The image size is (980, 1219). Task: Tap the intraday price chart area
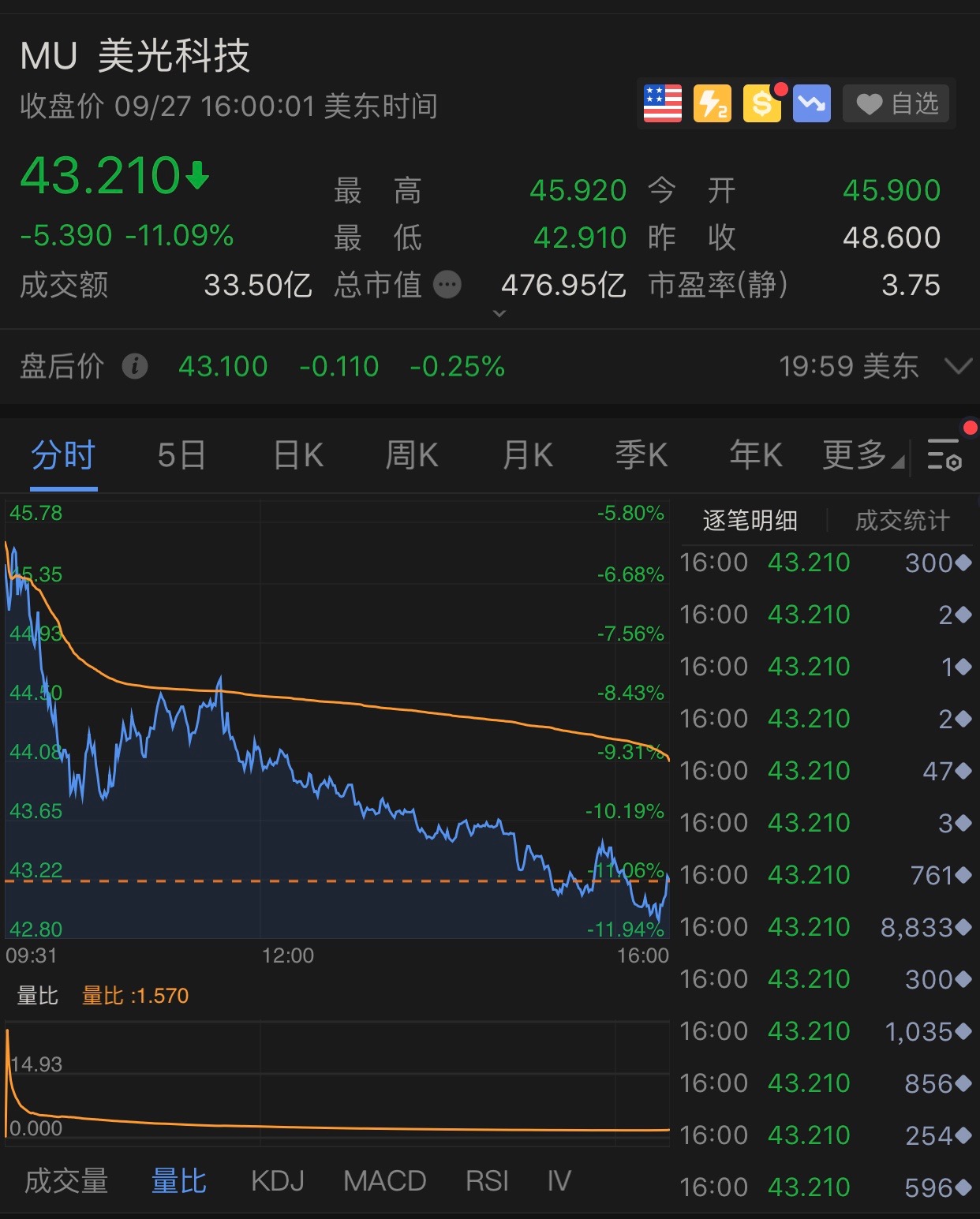pos(337,720)
